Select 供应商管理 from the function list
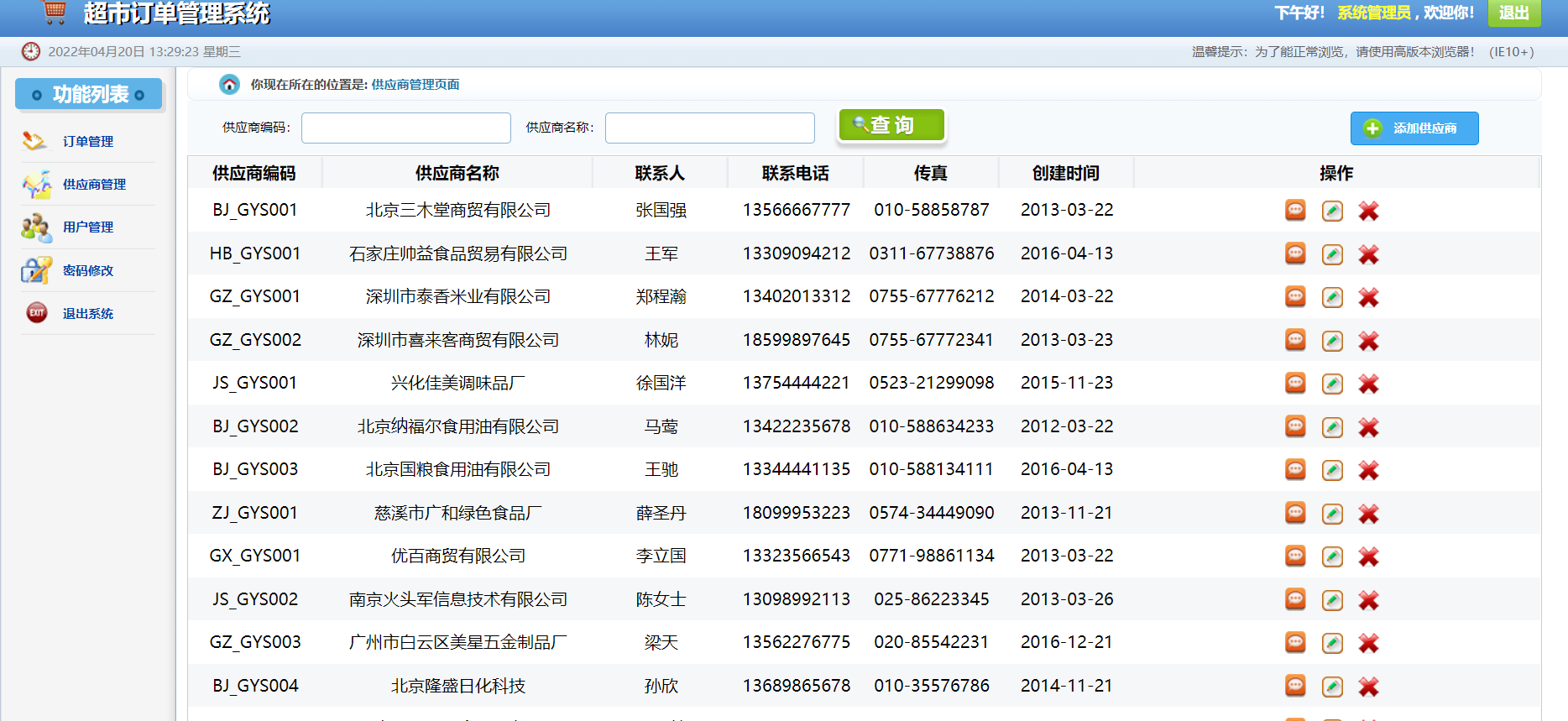 pyautogui.click(x=94, y=185)
